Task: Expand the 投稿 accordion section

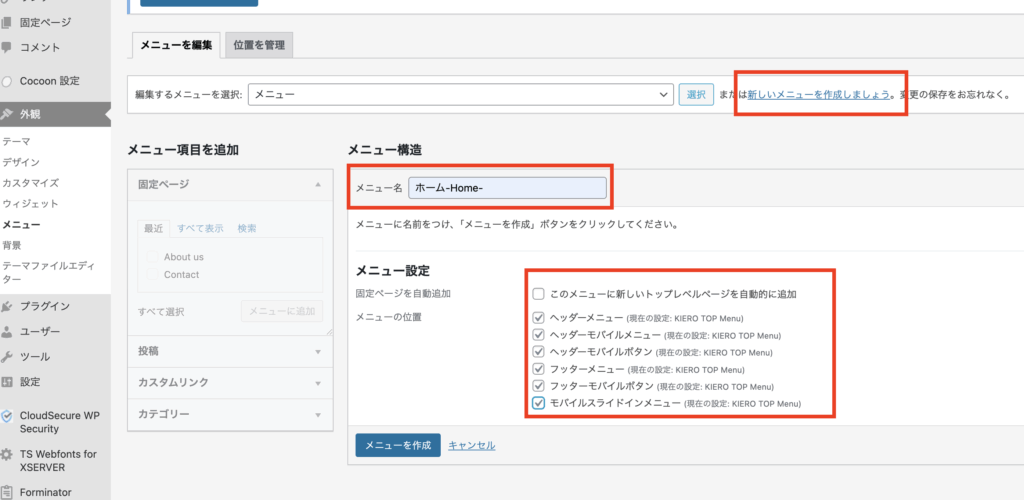Action: (230, 351)
